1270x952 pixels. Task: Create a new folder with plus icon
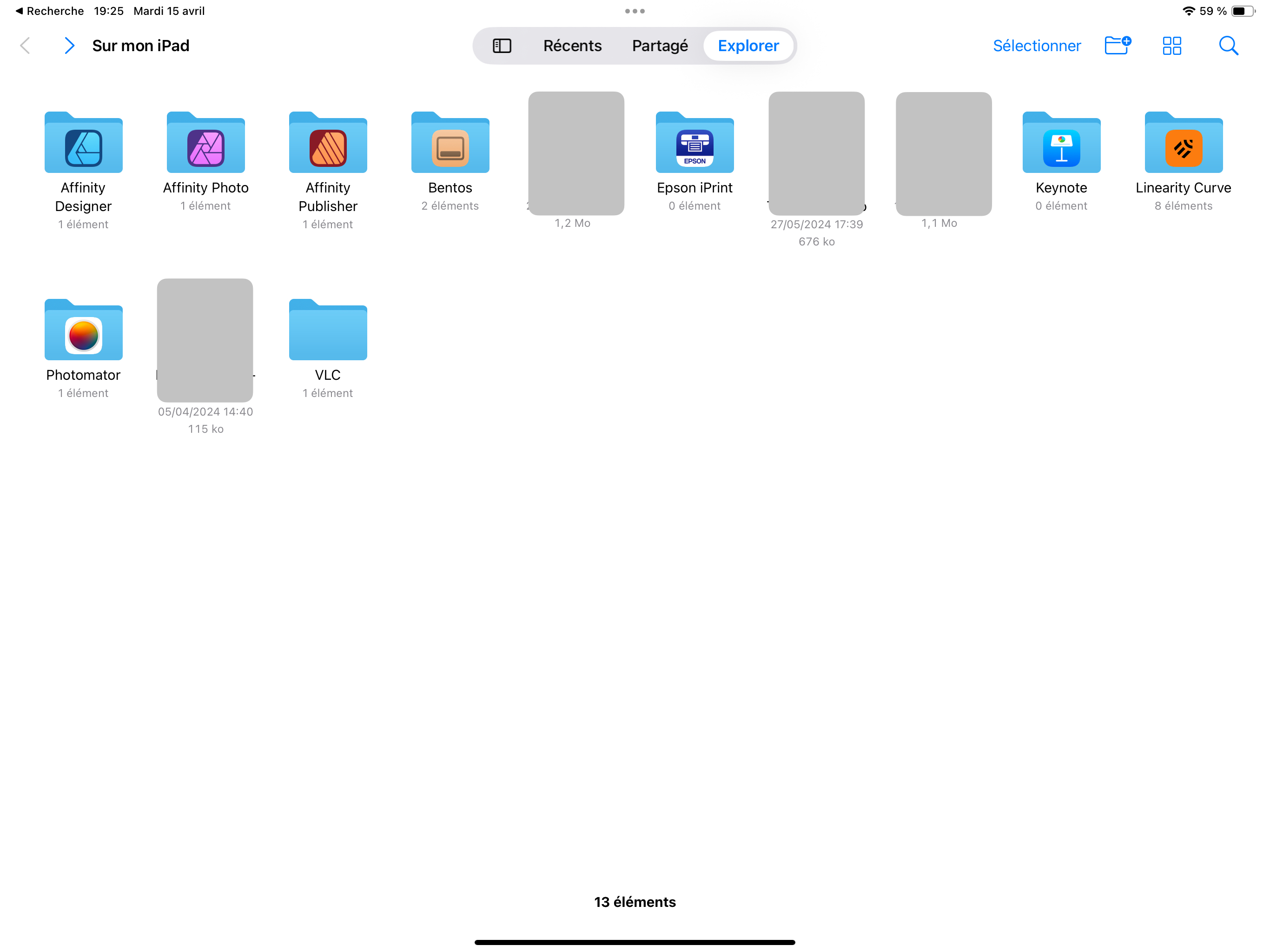coord(1117,46)
